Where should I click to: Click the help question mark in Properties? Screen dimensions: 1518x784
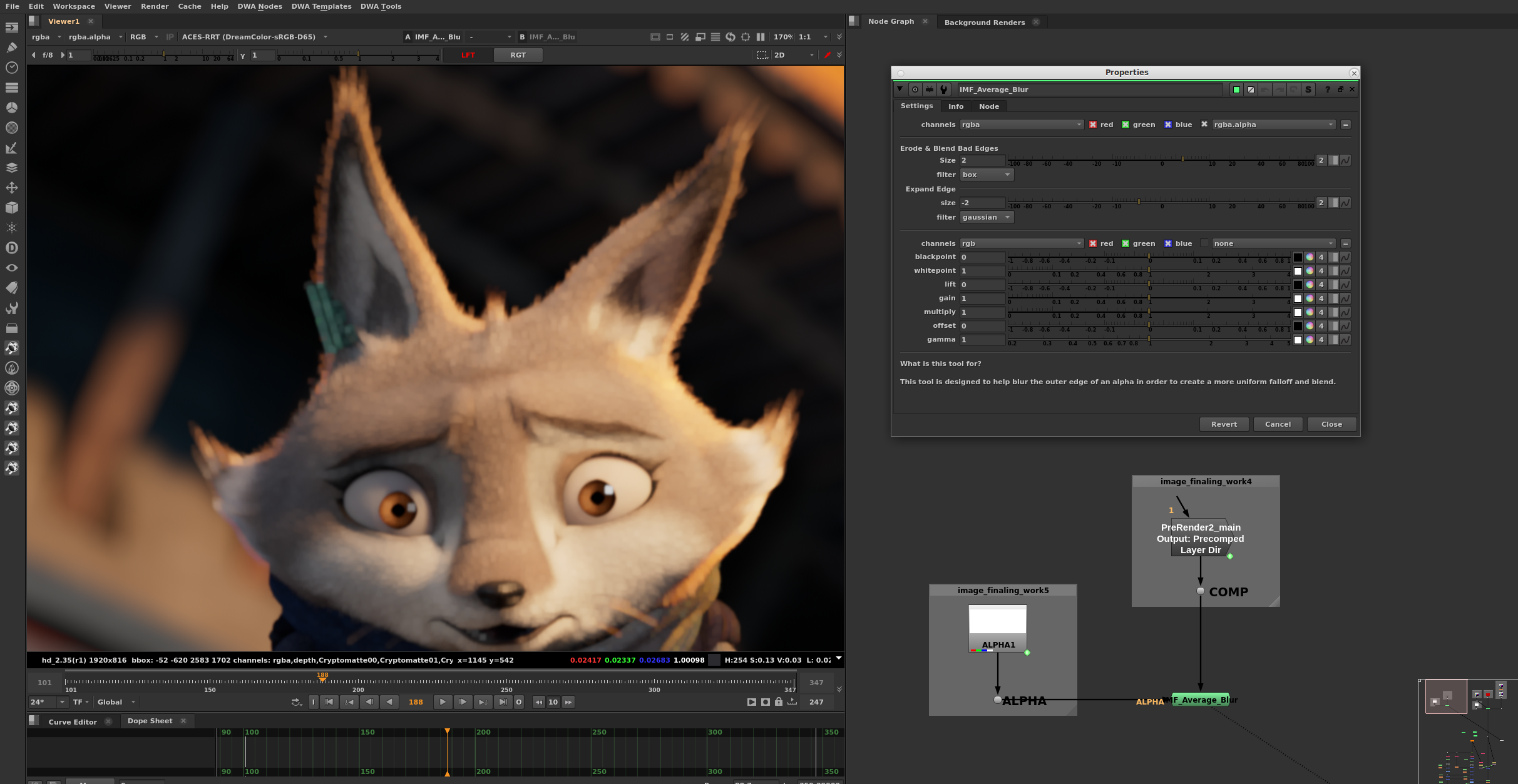1327,89
